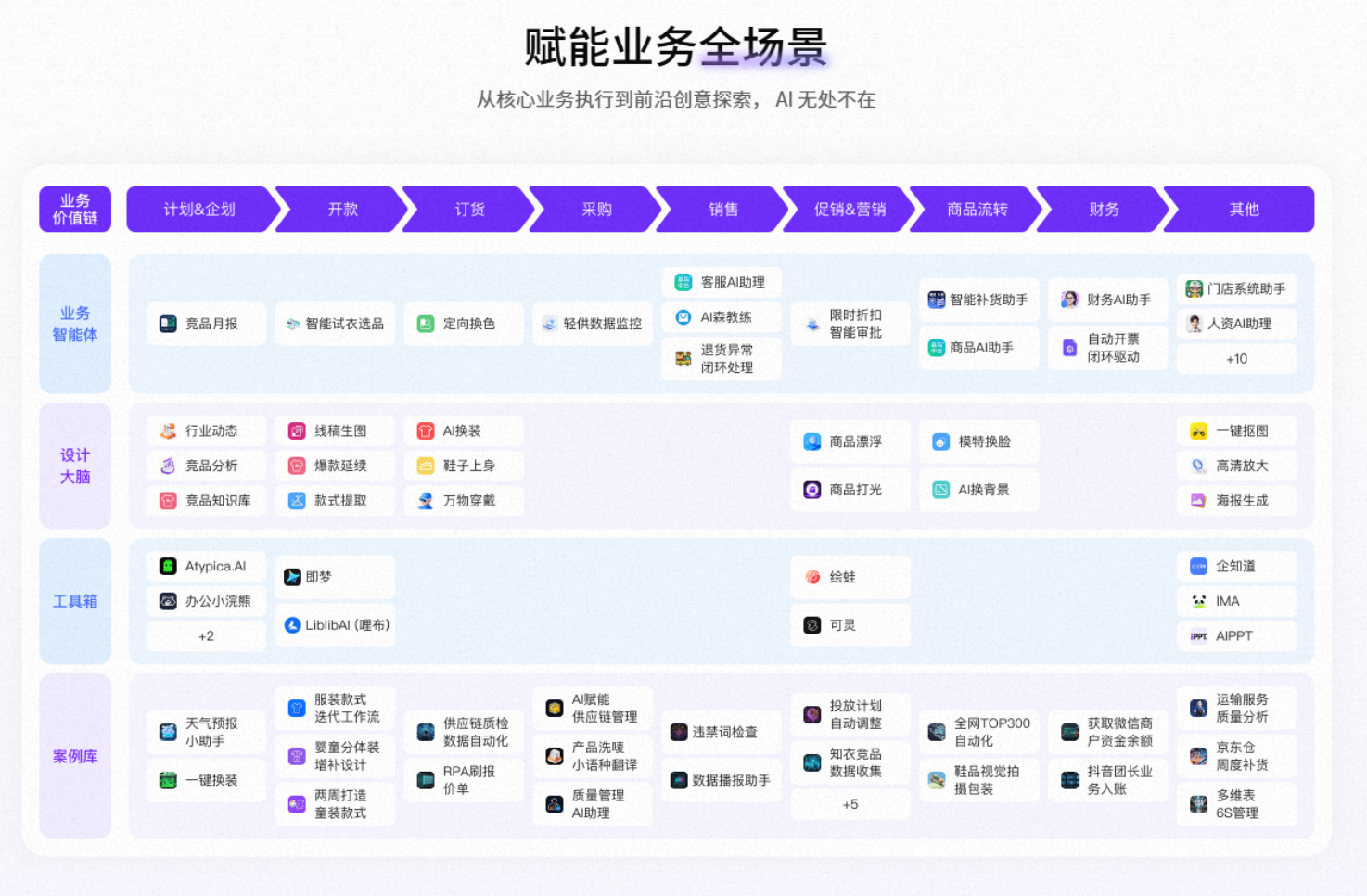Select the 设计大脑 category label
This screenshot has height=896, width=1367.
coord(75,466)
